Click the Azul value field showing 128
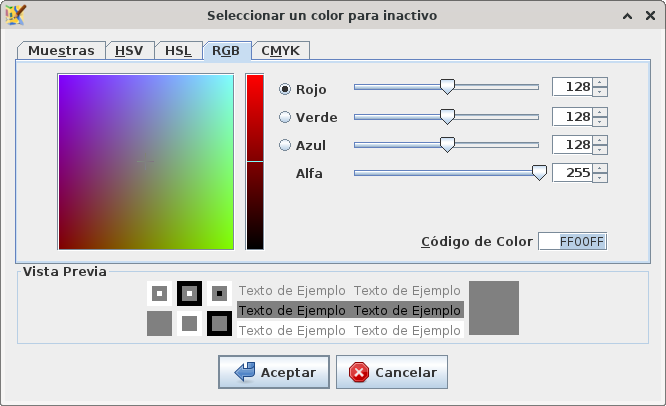Image resolution: width=666 pixels, height=406 pixels. pos(572,145)
